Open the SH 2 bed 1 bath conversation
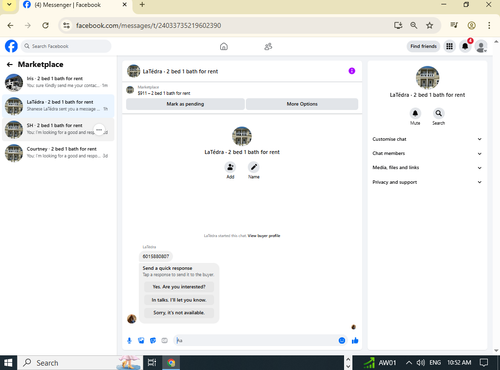Viewport: 500px width, 370px height. (x=58, y=129)
